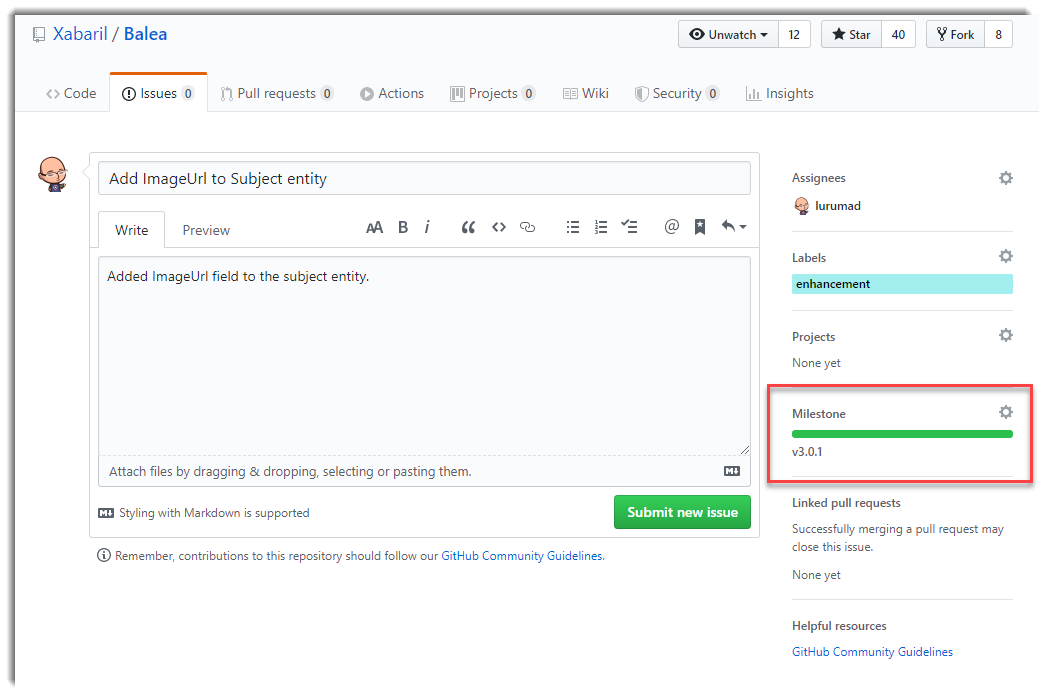
Task: Apply bold formatting with the B icon
Action: [403, 227]
